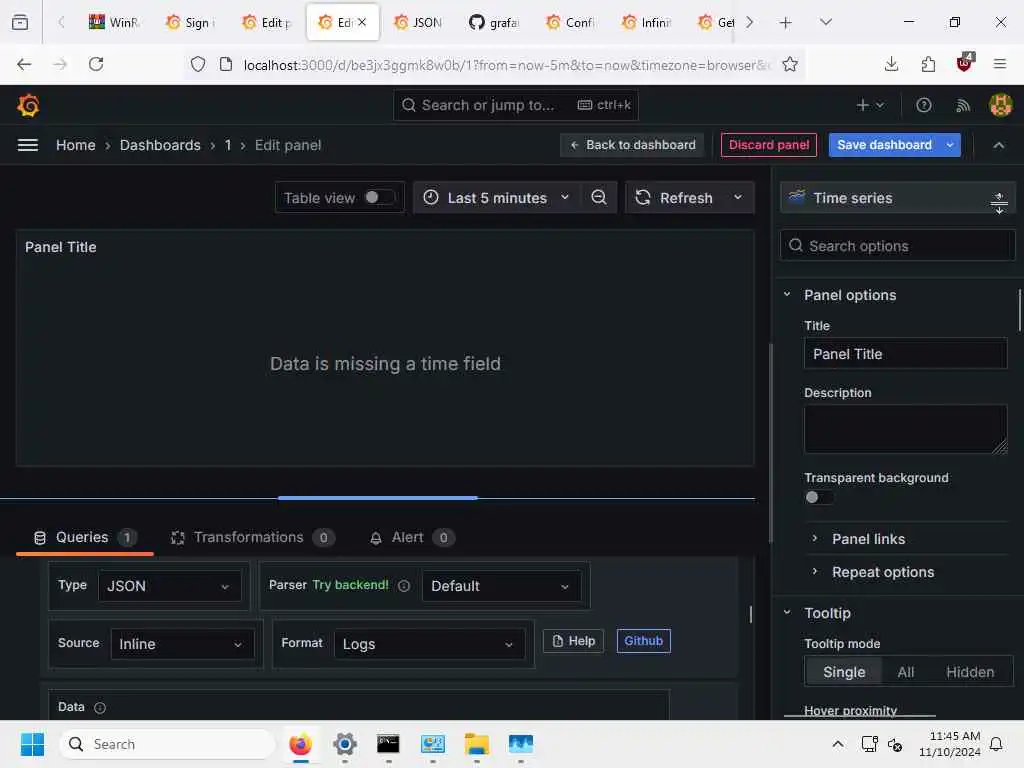Open the Type JSON dropdown
The width and height of the screenshot is (1024, 768).
click(x=170, y=586)
